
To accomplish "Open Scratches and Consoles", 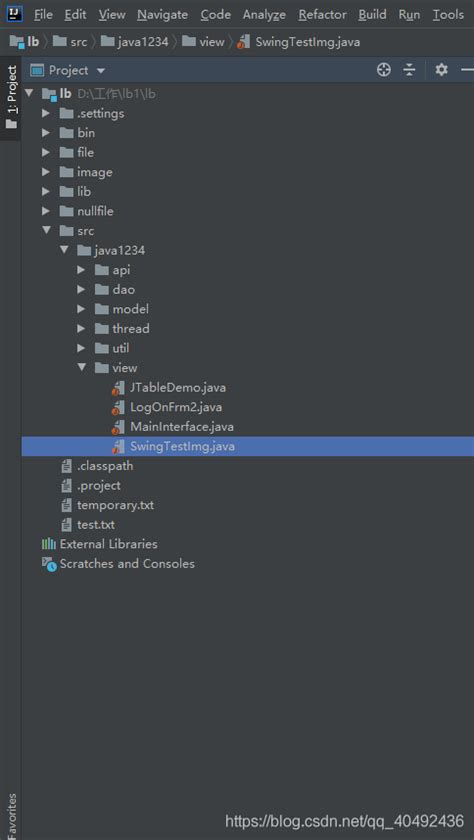I will (x=118, y=564).
